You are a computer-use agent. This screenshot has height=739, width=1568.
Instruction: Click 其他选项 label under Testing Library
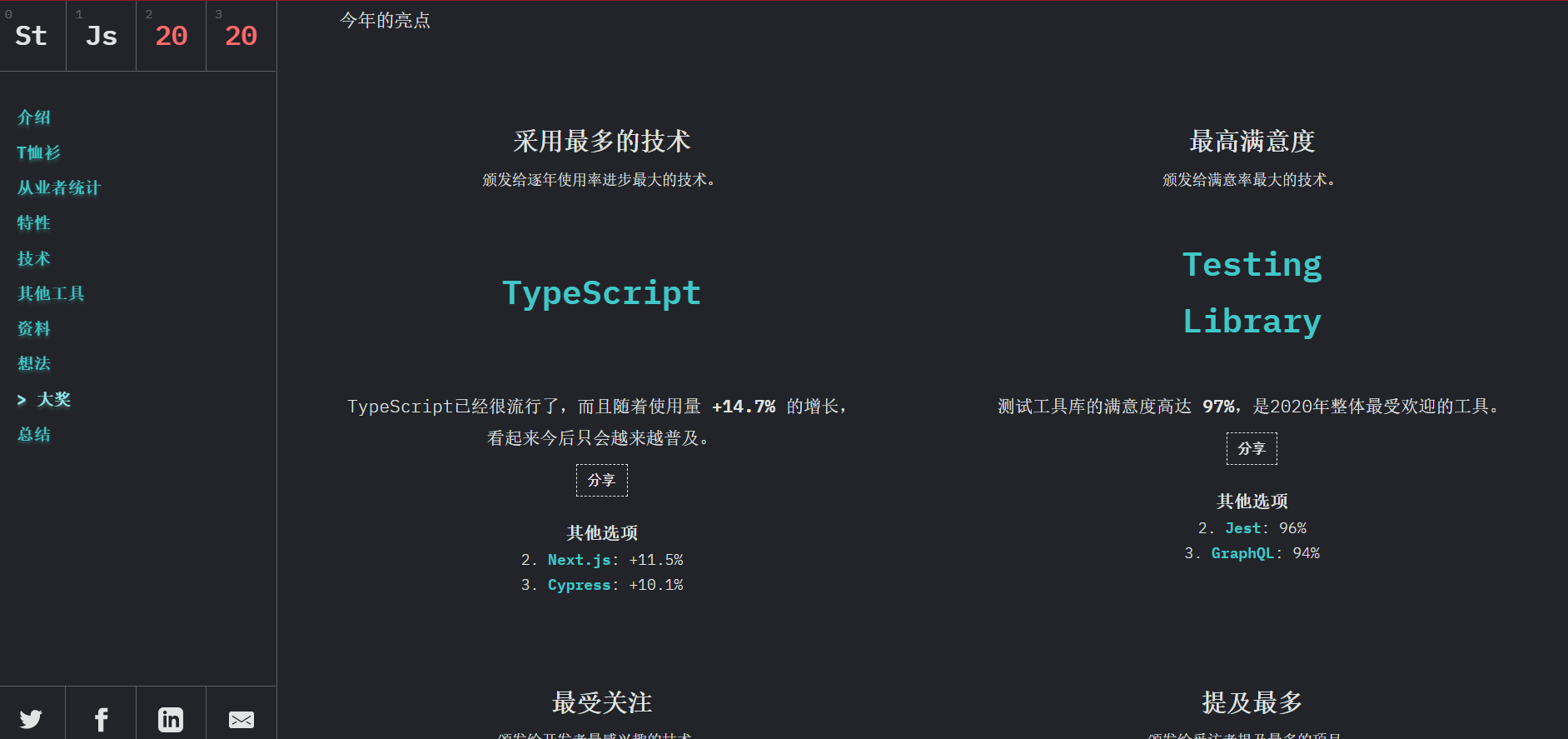(1252, 501)
